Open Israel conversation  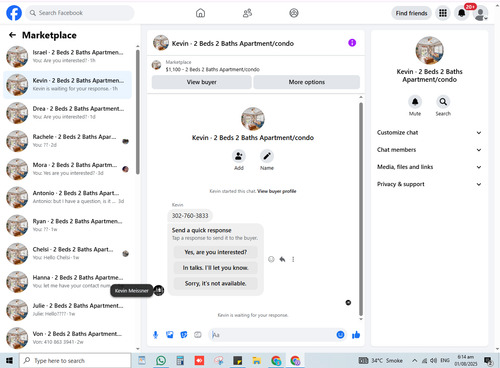point(67,57)
